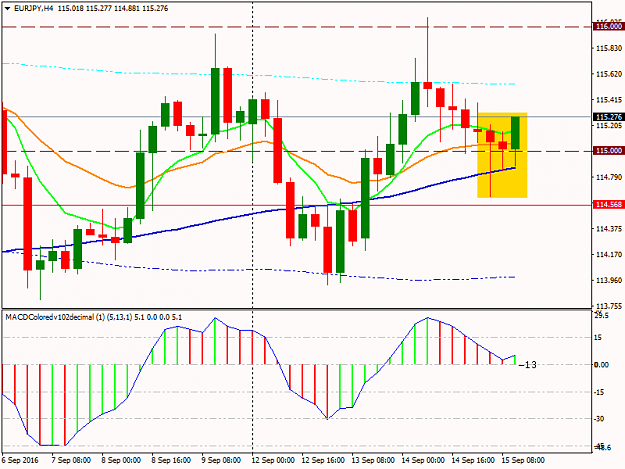Click the 116.000 price level label
625x469 pixels.
pyautogui.click(x=608, y=26)
